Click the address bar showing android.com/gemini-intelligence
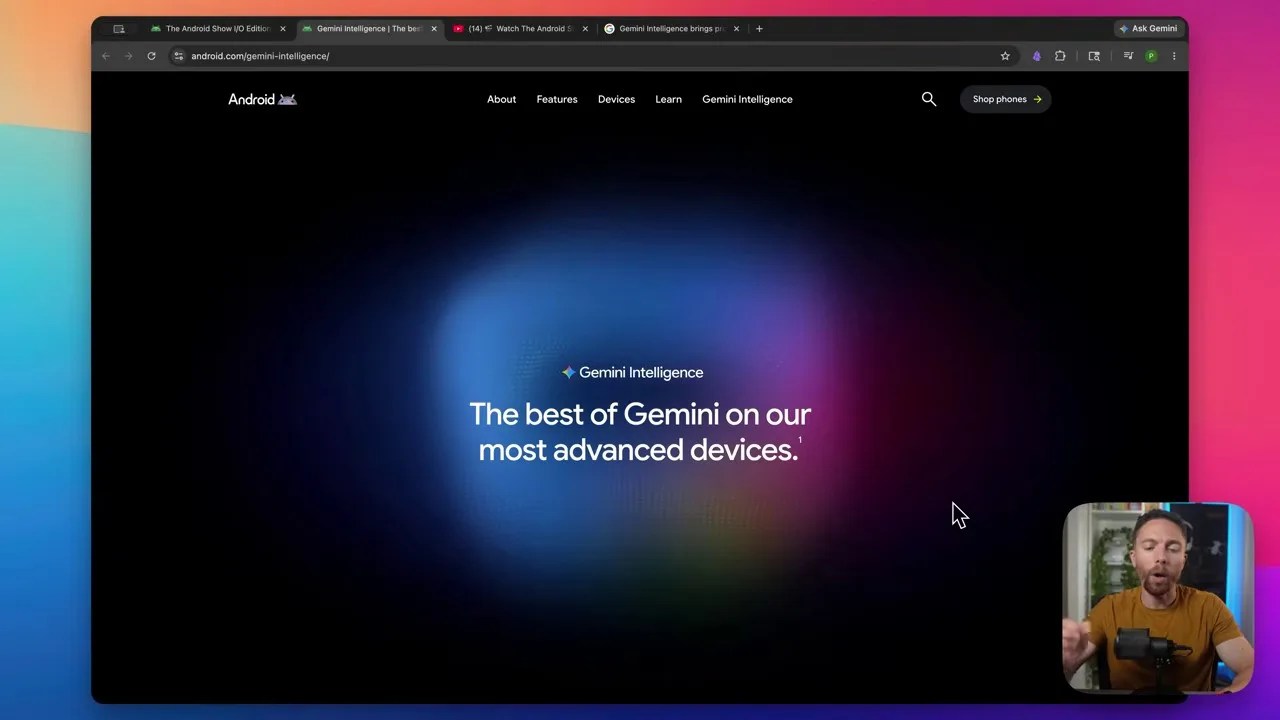Viewport: 1280px width, 720px height. [x=590, y=56]
